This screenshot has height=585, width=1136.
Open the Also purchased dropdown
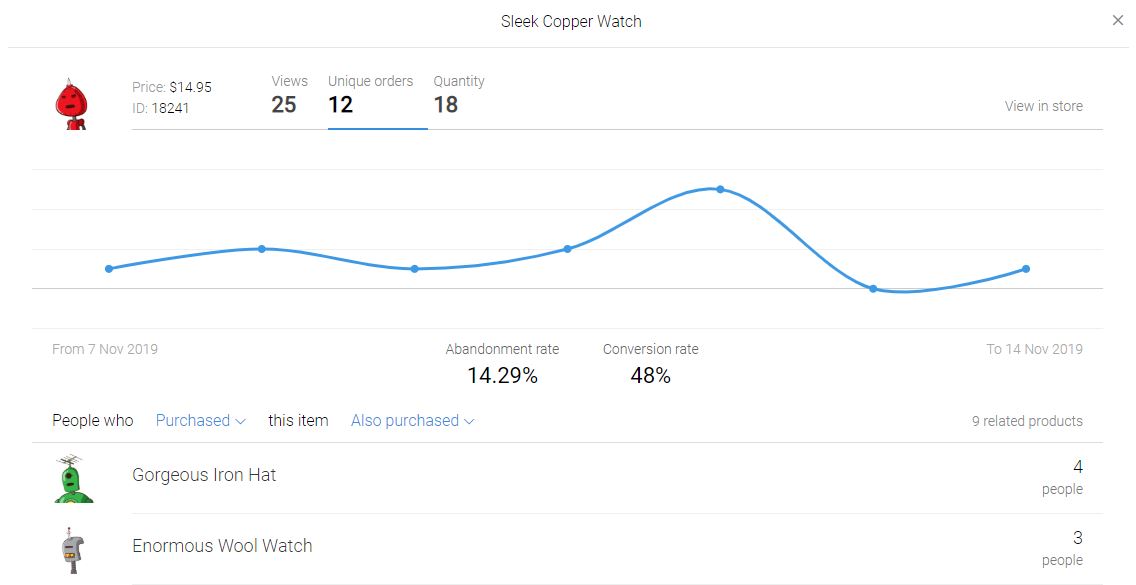[412, 420]
